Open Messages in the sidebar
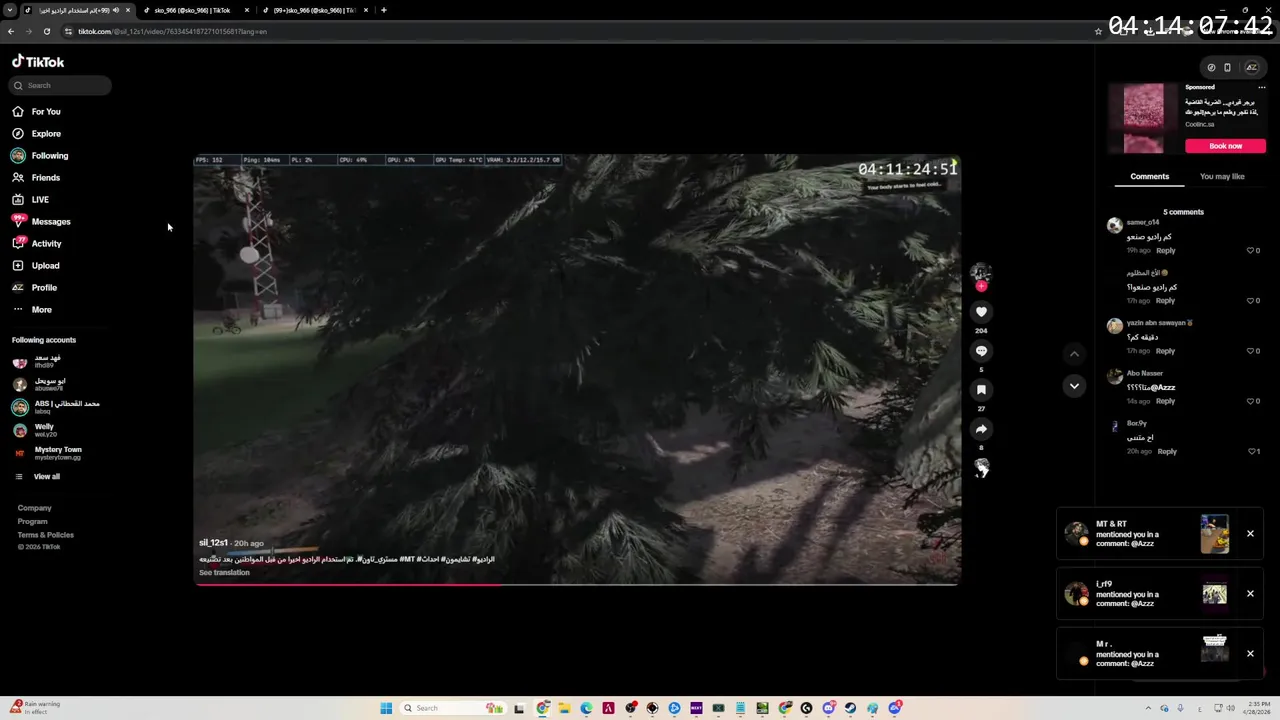Screen dimensions: 1280x720 click(x=41, y=222)
